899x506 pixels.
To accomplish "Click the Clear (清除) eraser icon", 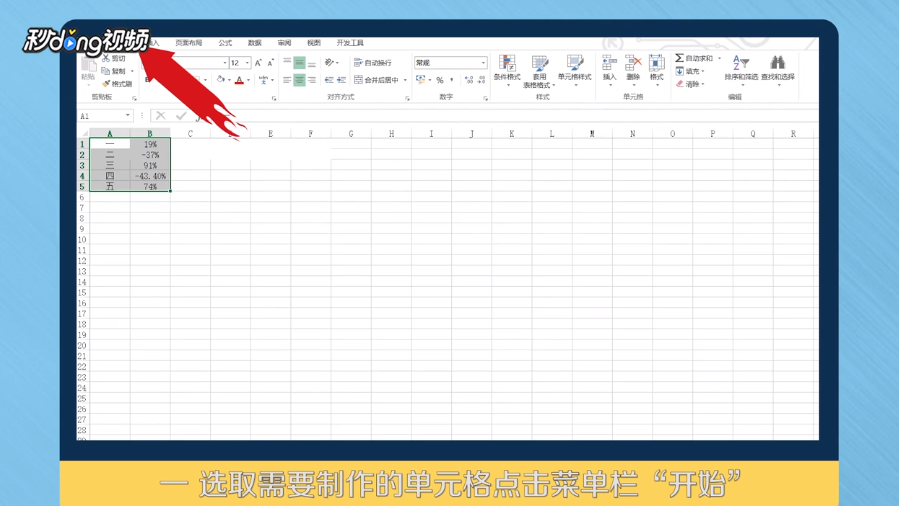I will (679, 84).
